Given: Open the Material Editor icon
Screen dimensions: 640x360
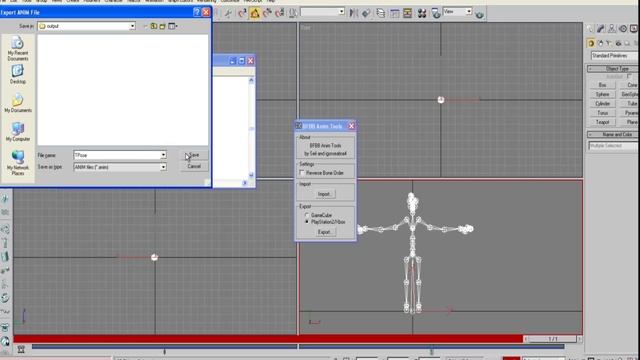Looking at the screenshot, I should pyautogui.click(x=422, y=13).
